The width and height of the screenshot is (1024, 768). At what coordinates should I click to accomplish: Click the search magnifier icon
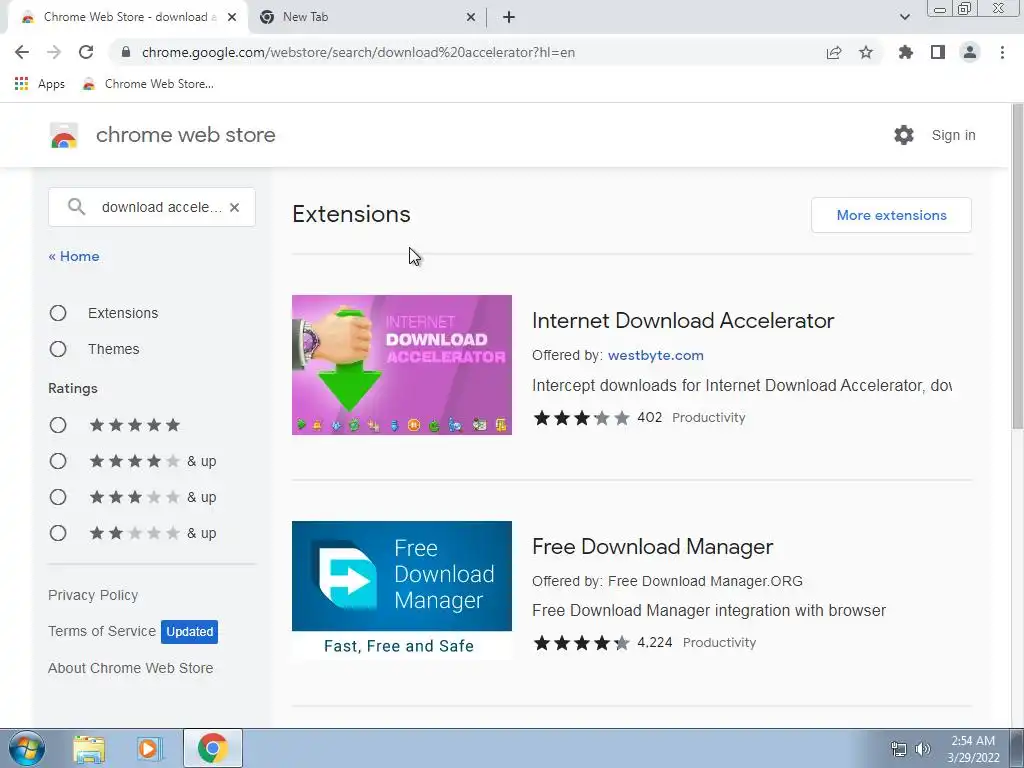[x=76, y=207]
